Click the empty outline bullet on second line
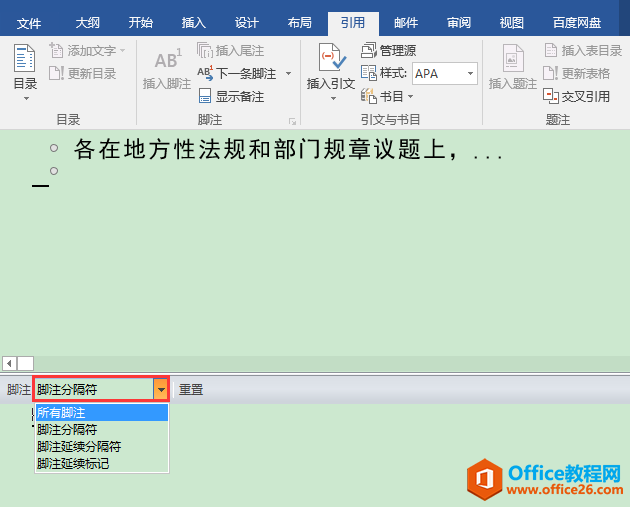Screen dimensions: 630x507 pyautogui.click(x=54, y=171)
